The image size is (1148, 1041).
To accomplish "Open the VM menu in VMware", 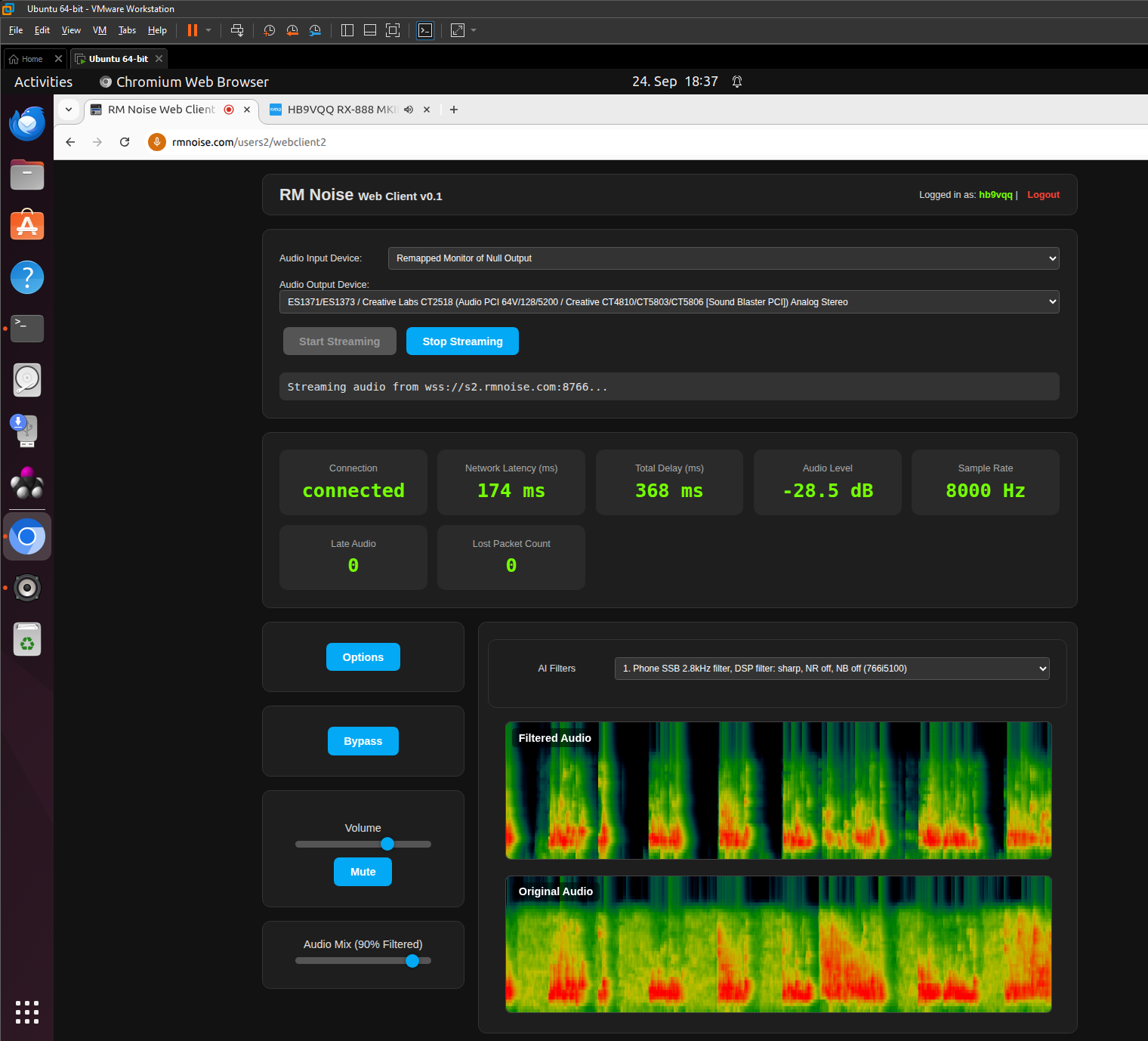I will 100,30.
